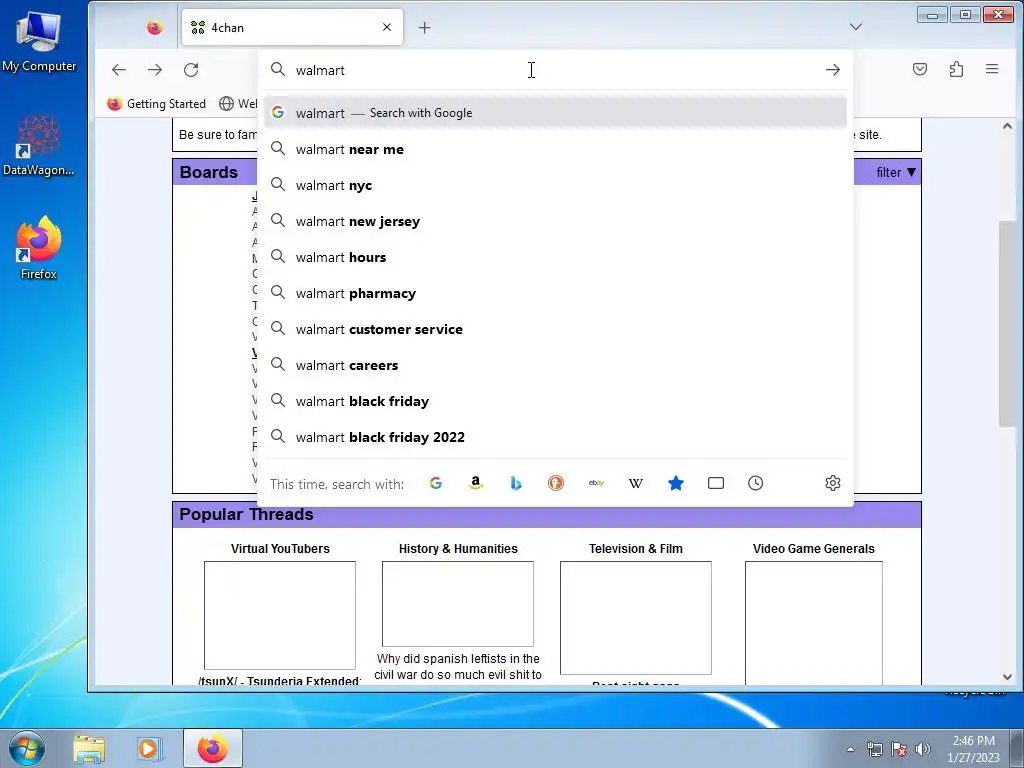Click the Video Game Generals thread thumbnail
Image resolution: width=1024 pixels, height=768 pixels.
pyautogui.click(x=814, y=623)
